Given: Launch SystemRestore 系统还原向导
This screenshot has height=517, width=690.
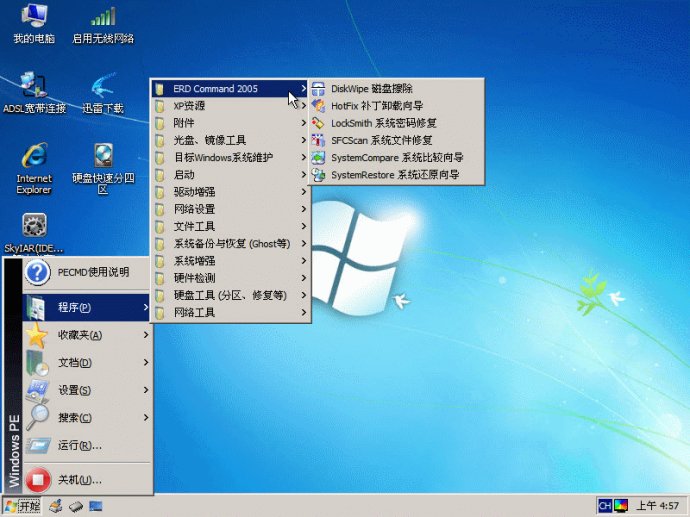Looking at the screenshot, I should (x=396, y=175).
